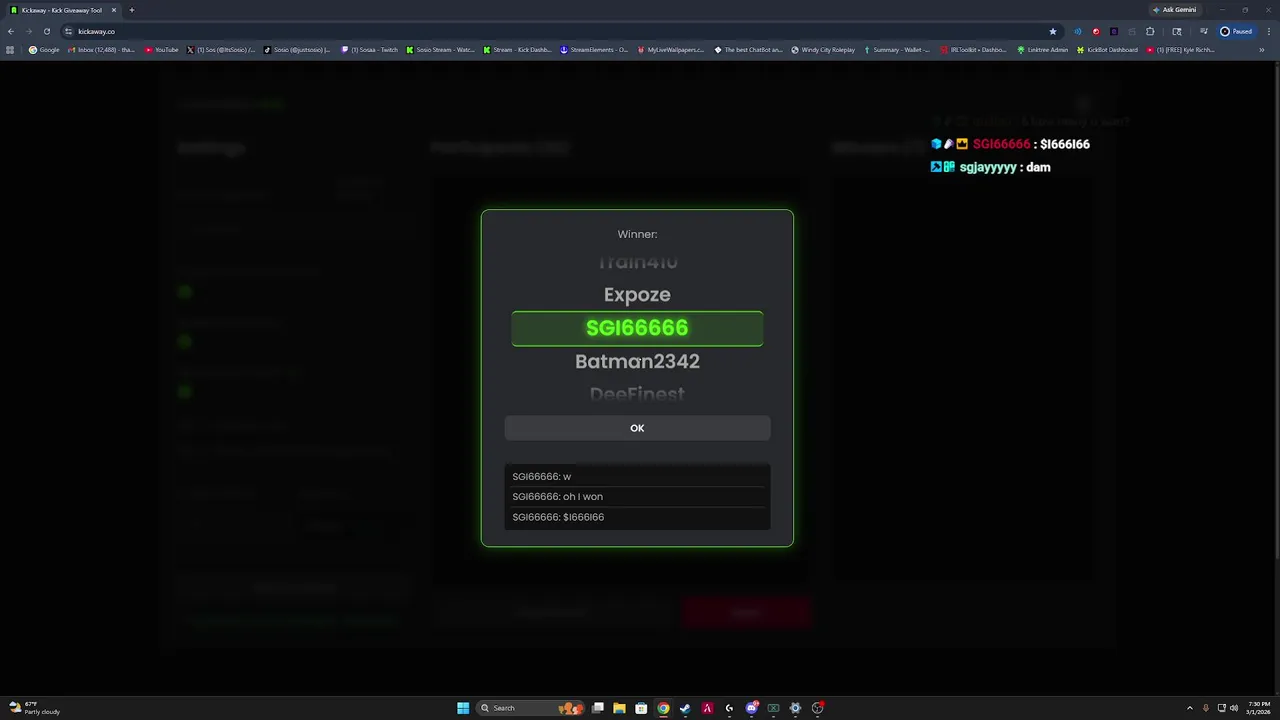This screenshot has width=1280, height=720.
Task: Open red circular extension icon
Action: (x=1096, y=31)
